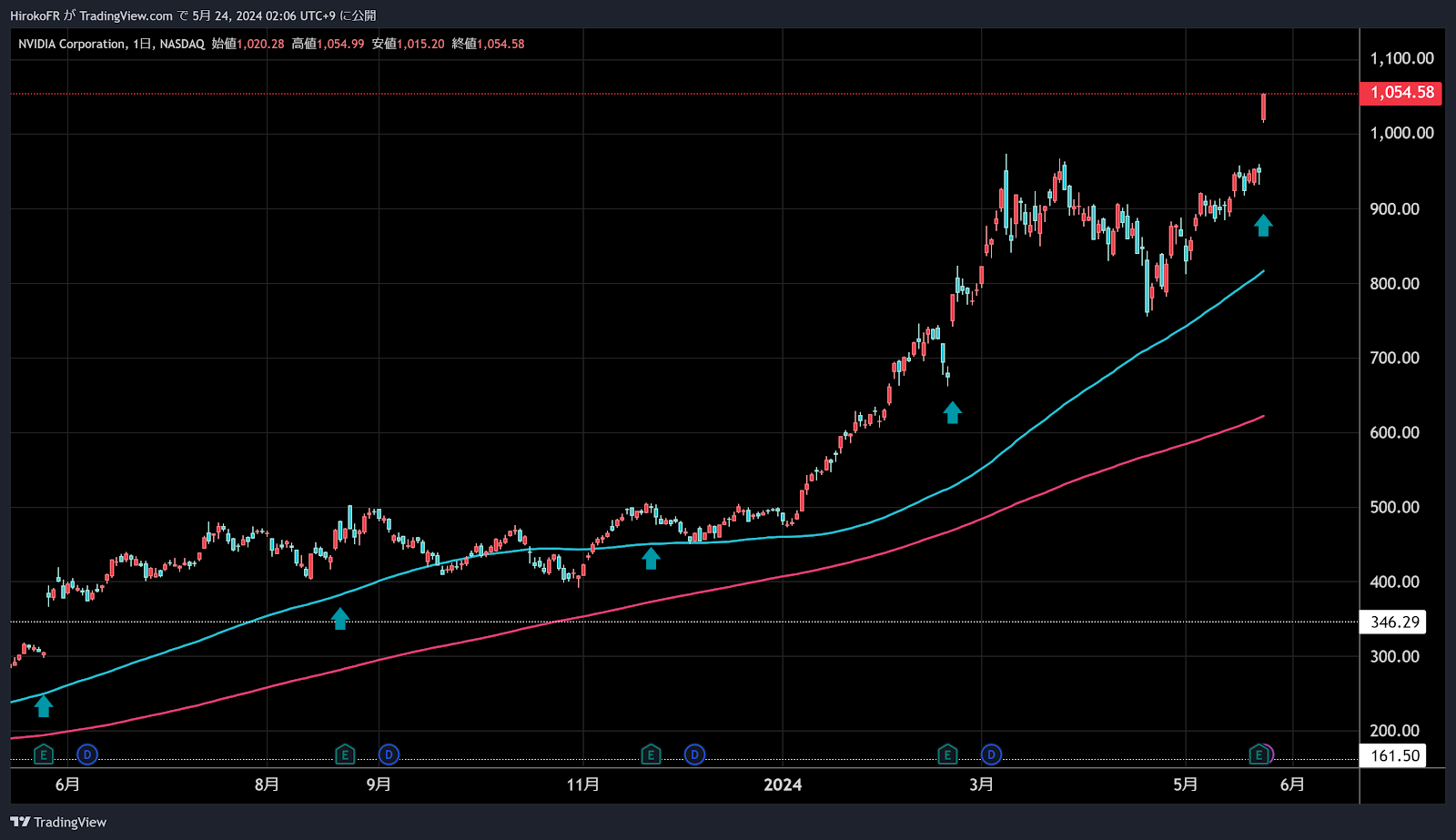1456x840 pixels.
Task: Click the 6月 time label preceding 8月
Action: [67, 784]
